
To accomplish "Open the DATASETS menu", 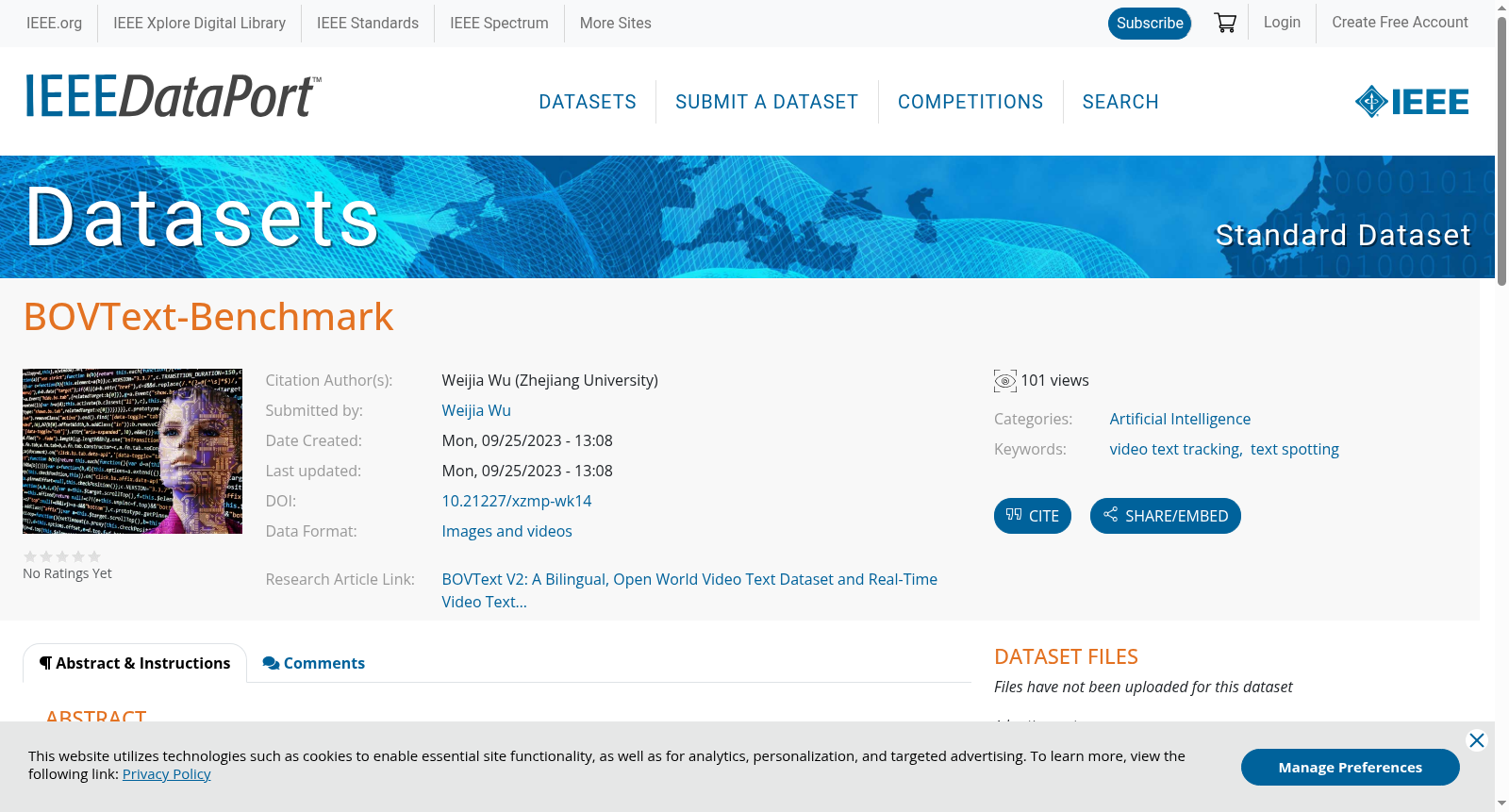I will pyautogui.click(x=588, y=102).
